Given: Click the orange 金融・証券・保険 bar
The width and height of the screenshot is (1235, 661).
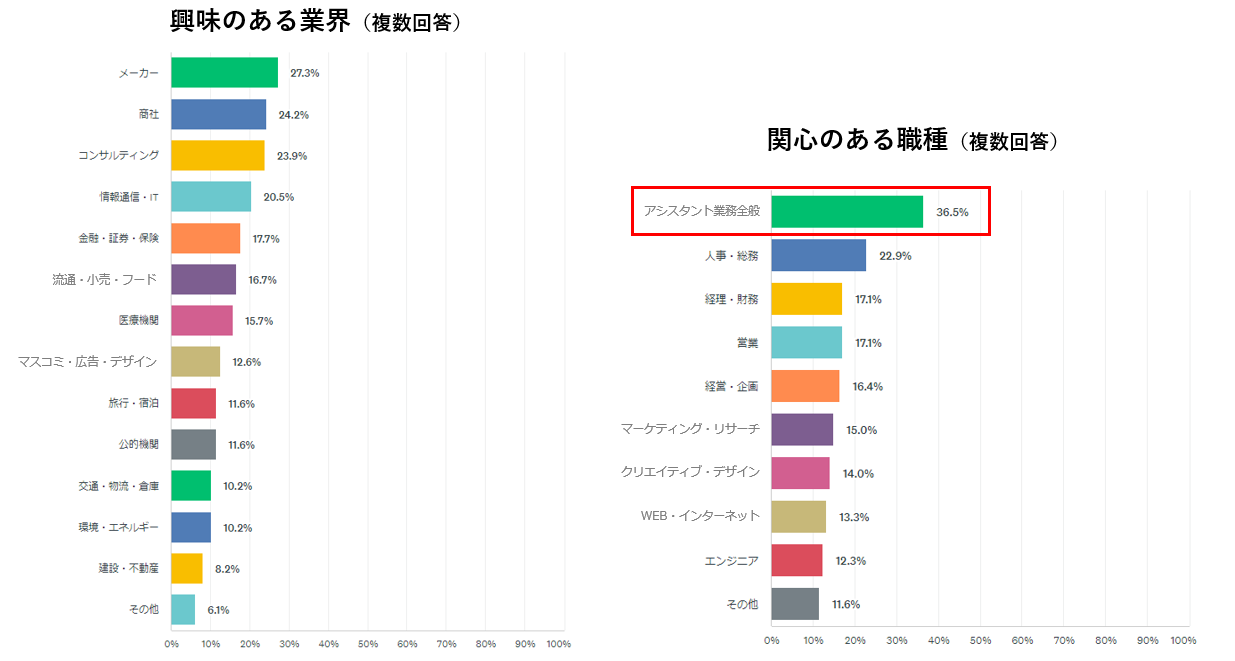Looking at the screenshot, I should (206, 238).
